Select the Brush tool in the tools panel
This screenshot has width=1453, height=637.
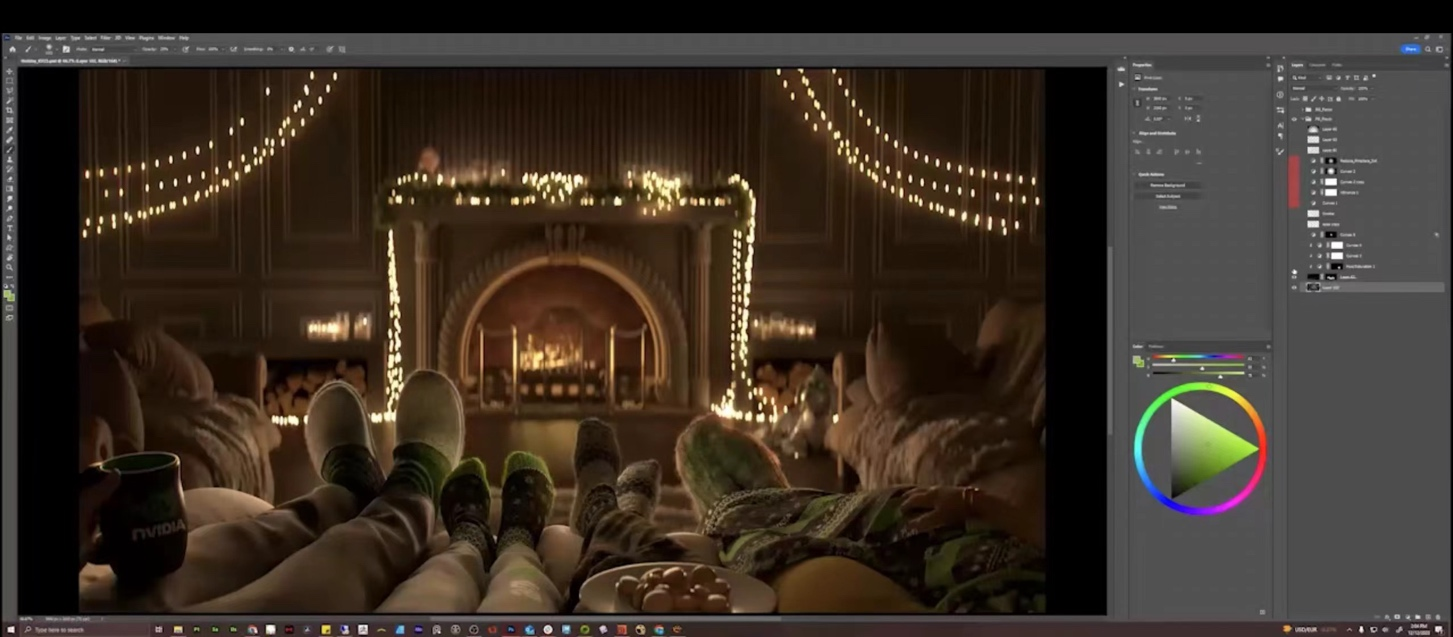8,149
